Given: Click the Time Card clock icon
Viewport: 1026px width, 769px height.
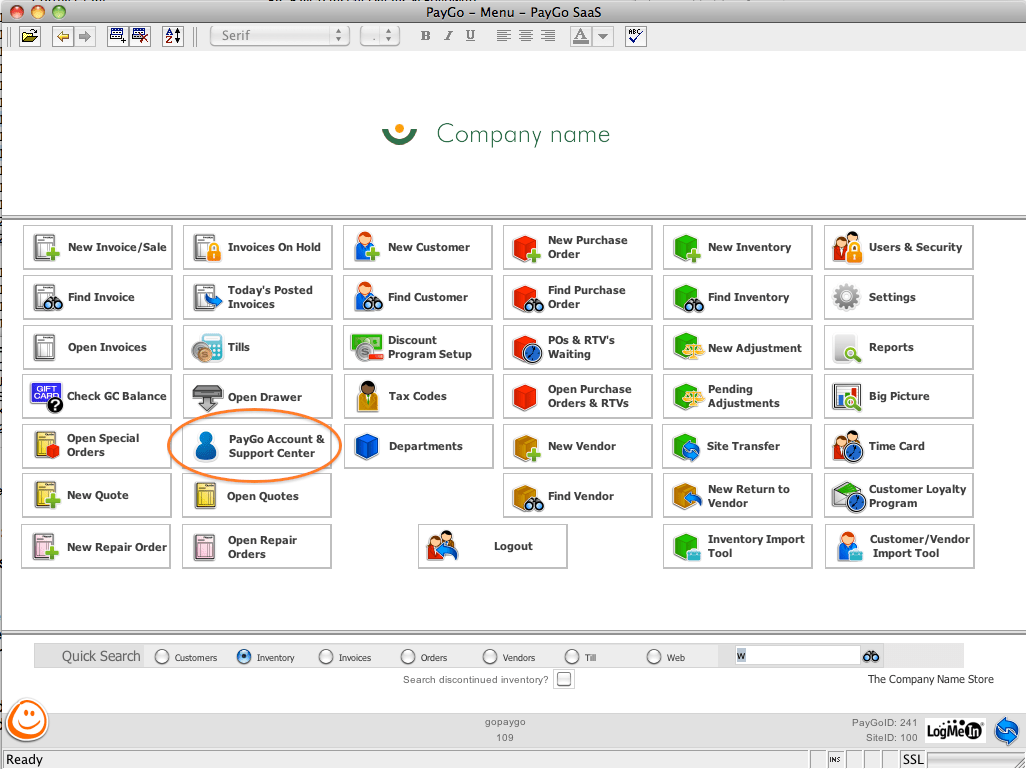Looking at the screenshot, I should coord(848,446).
